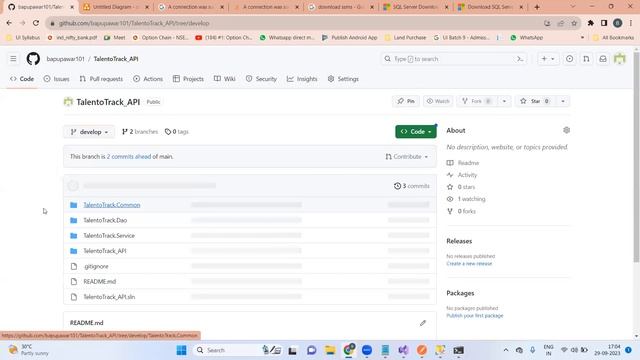Open the Issues inbox icon in header
Image resolution: width=640 pixels, height=360 pixels.
click(569, 59)
